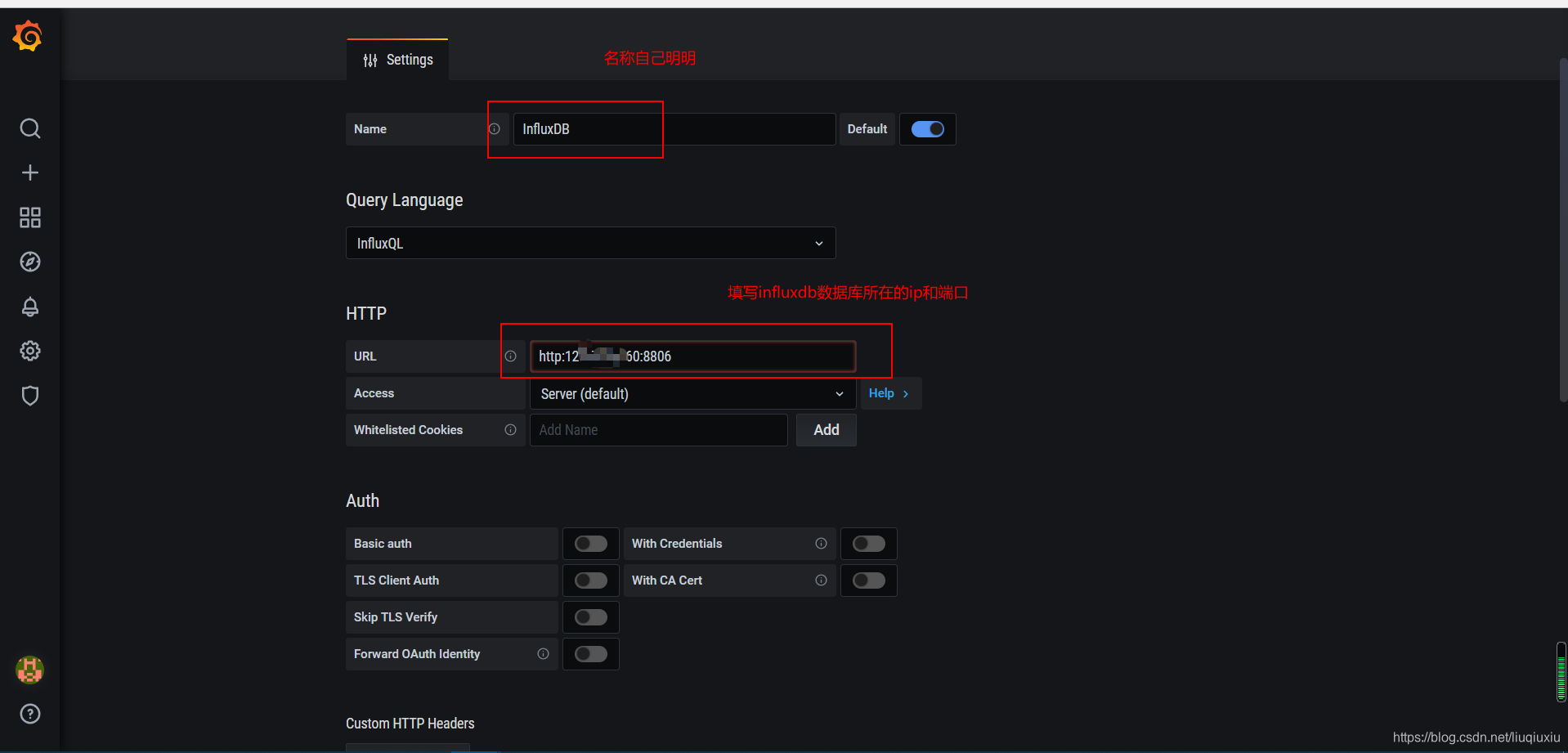This screenshot has width=1568, height=753.
Task: Open the Configuration gear icon
Action: coord(30,351)
